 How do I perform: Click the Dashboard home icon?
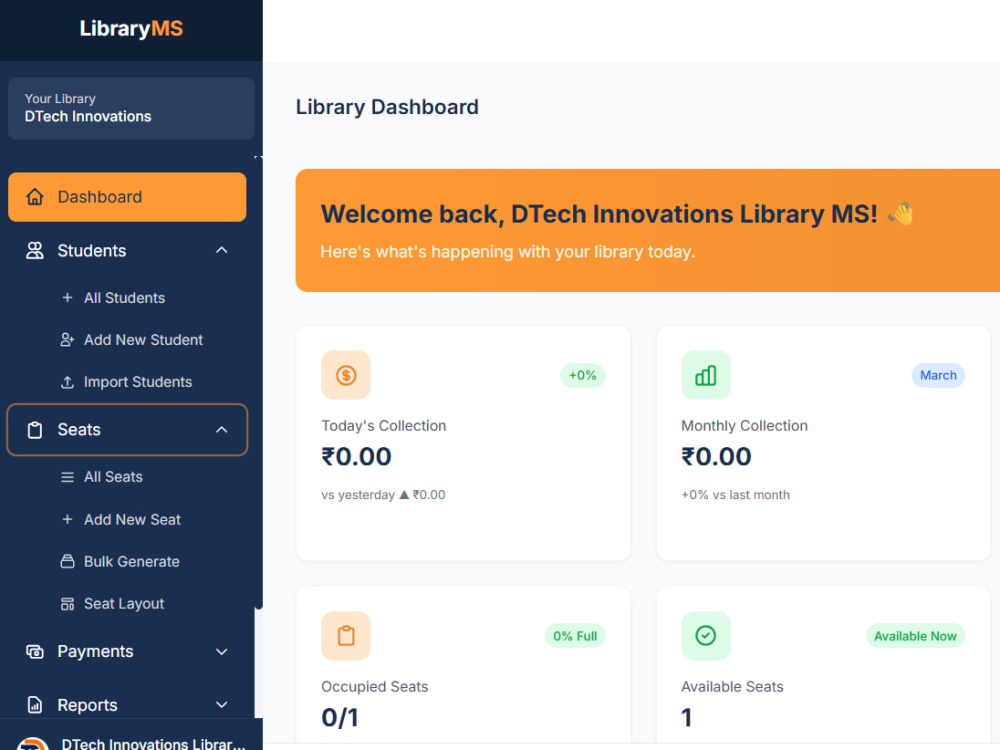[35, 197]
